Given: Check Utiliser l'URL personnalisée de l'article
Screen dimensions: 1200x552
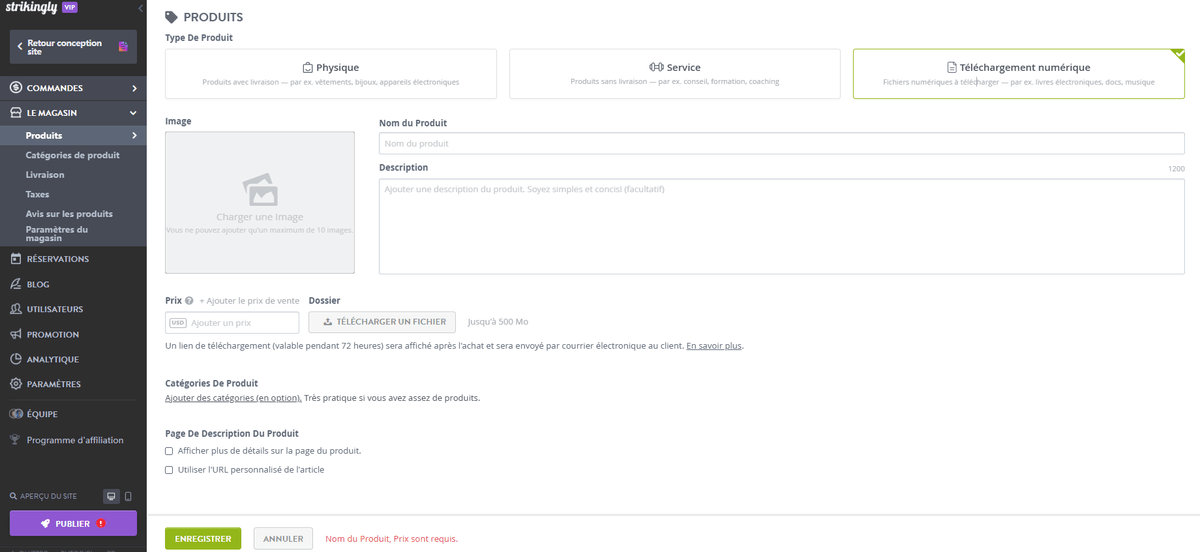Looking at the screenshot, I should click(x=169, y=470).
